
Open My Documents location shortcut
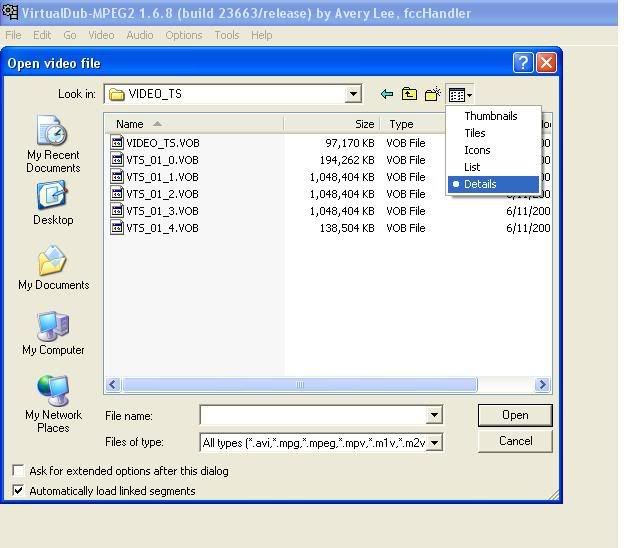(53, 268)
